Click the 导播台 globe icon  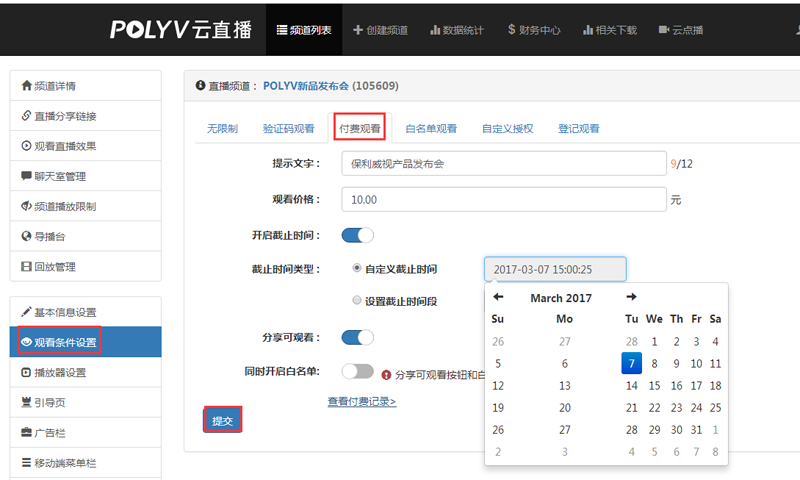(x=27, y=237)
